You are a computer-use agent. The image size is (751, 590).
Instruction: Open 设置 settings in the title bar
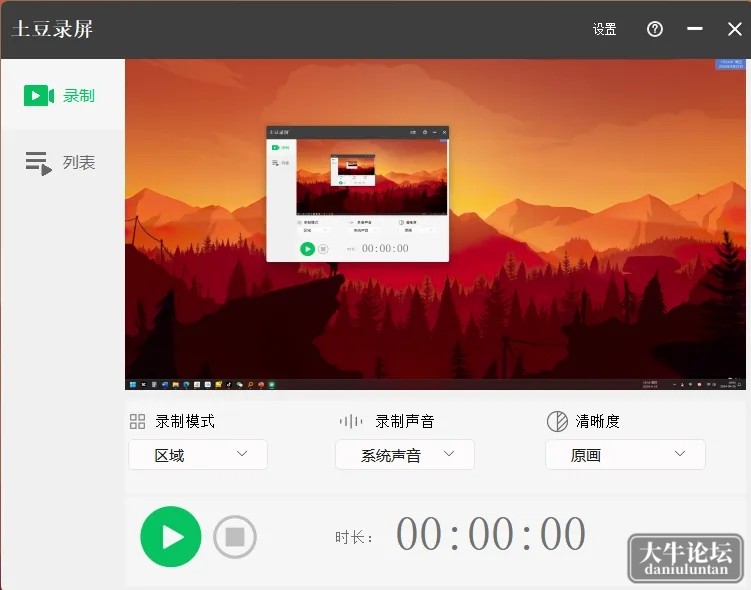(604, 29)
